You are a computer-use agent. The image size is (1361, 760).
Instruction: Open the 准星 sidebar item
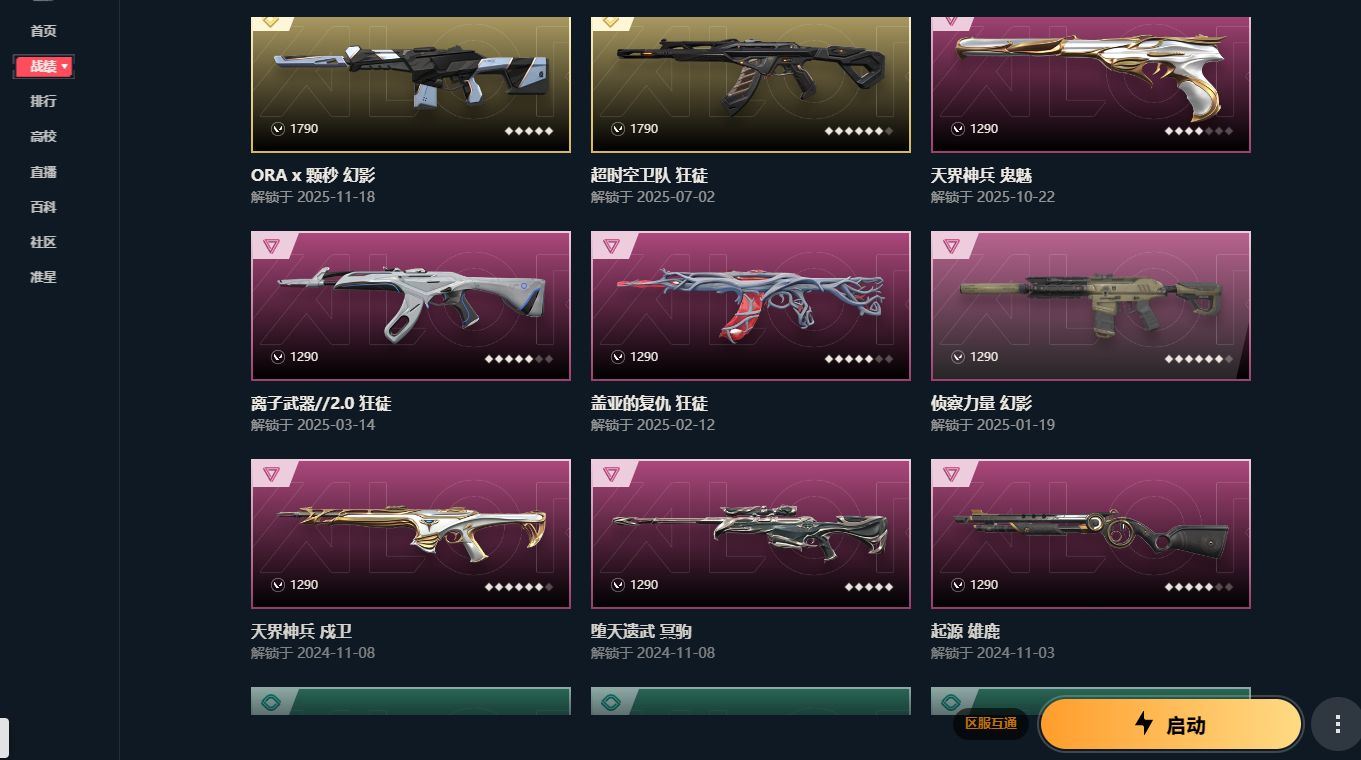(43, 277)
